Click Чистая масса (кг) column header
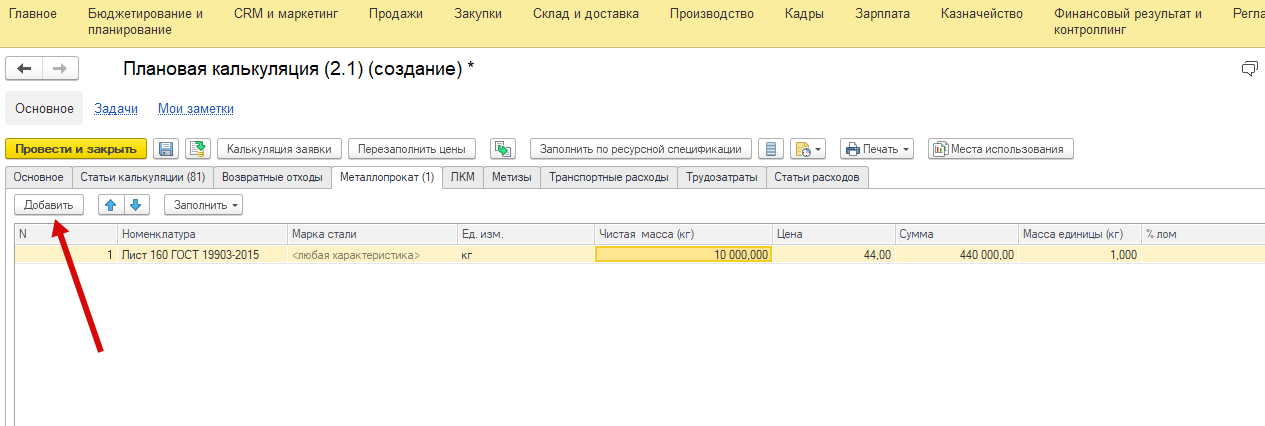The width and height of the screenshot is (1265, 426). (x=683, y=233)
